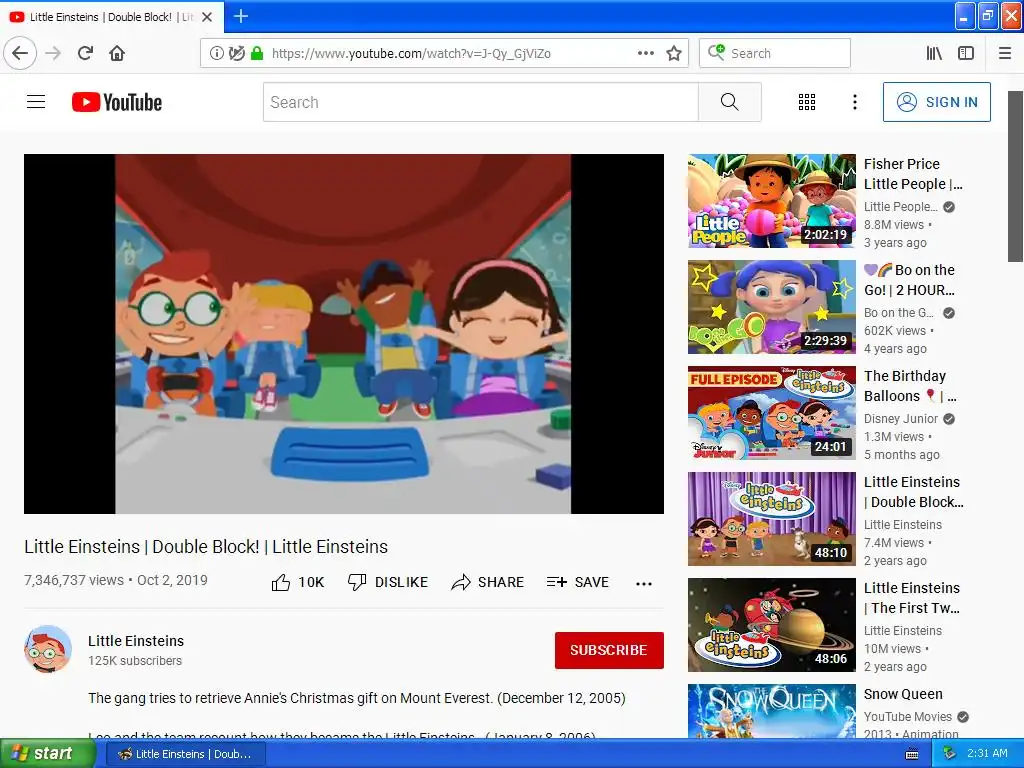Click the green padlock security icon
The width and height of the screenshot is (1024, 768).
257,54
